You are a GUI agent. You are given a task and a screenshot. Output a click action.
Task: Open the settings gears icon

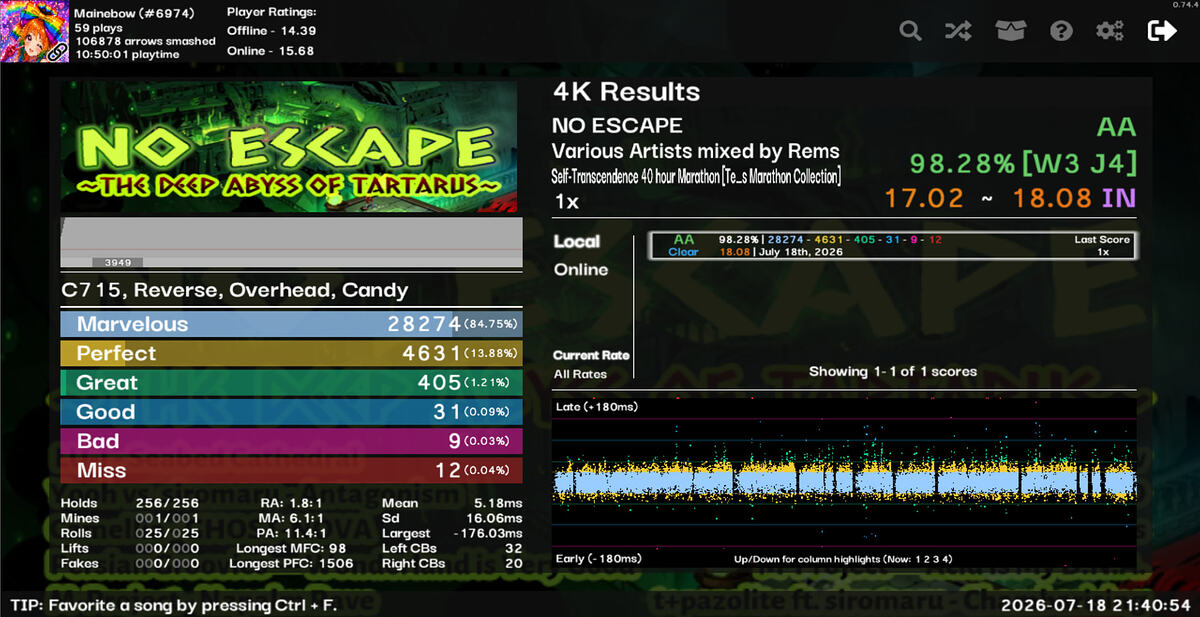[x=1109, y=31]
